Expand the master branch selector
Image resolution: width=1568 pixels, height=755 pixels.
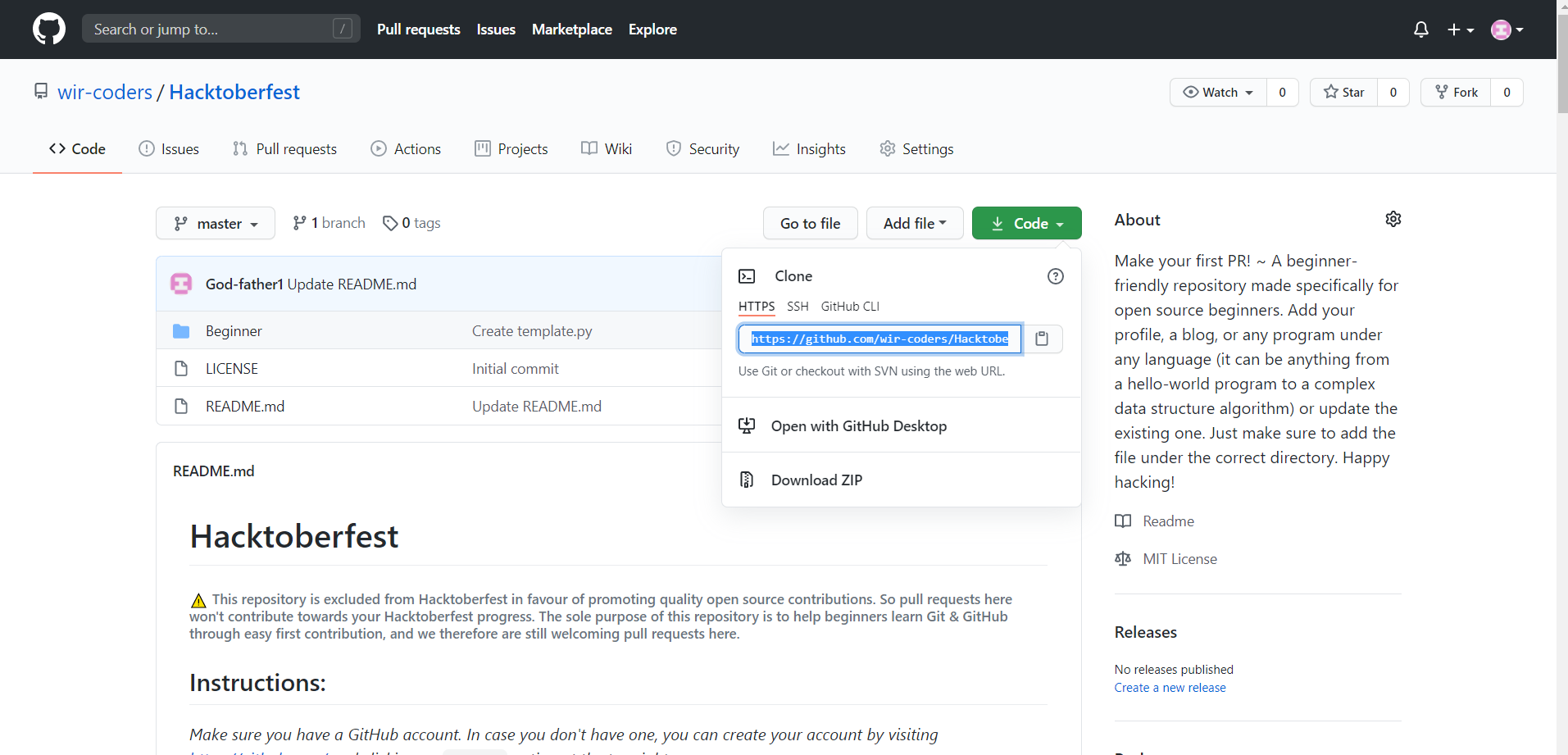click(x=216, y=223)
